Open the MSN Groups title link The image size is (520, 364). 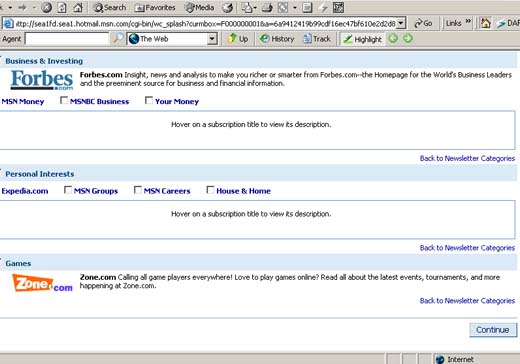pos(96,191)
